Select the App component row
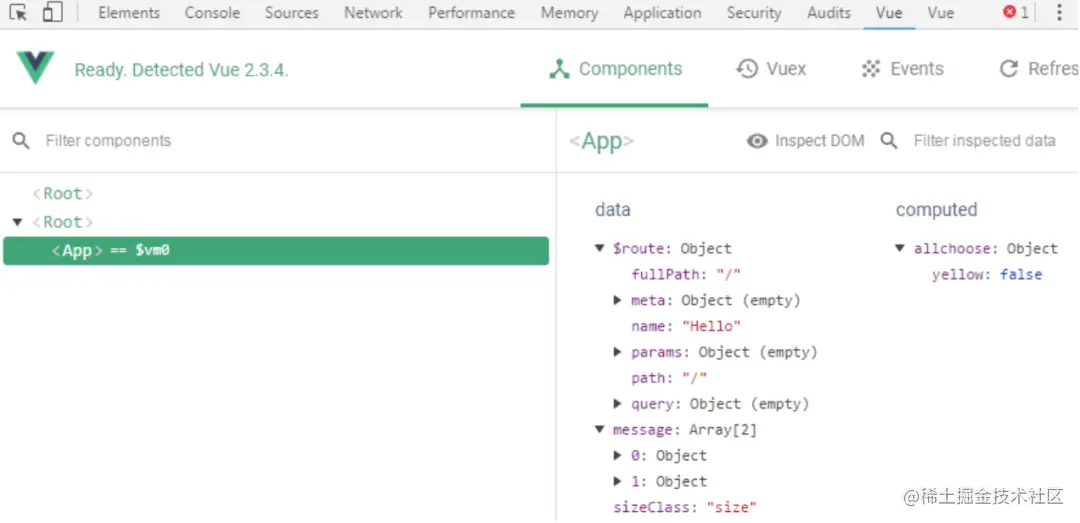Image resolution: width=1080 pixels, height=523 pixels. [x=276, y=251]
